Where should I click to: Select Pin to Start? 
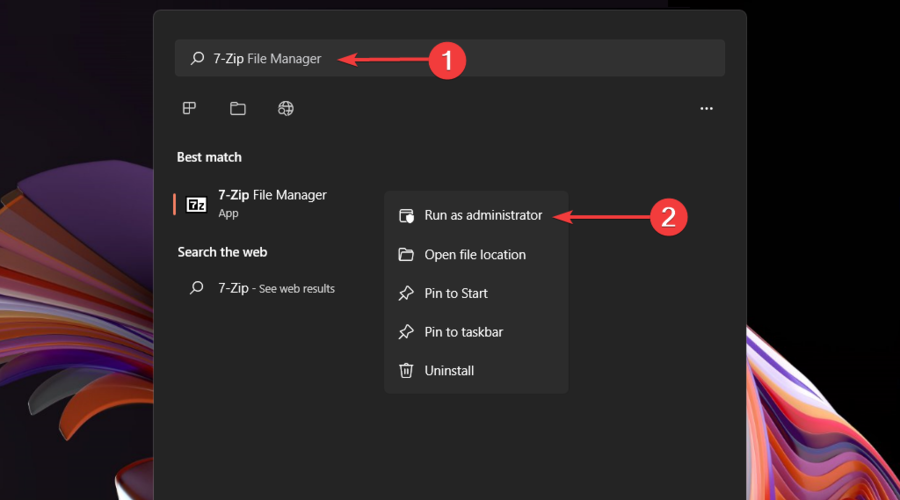pyautogui.click(x=456, y=293)
